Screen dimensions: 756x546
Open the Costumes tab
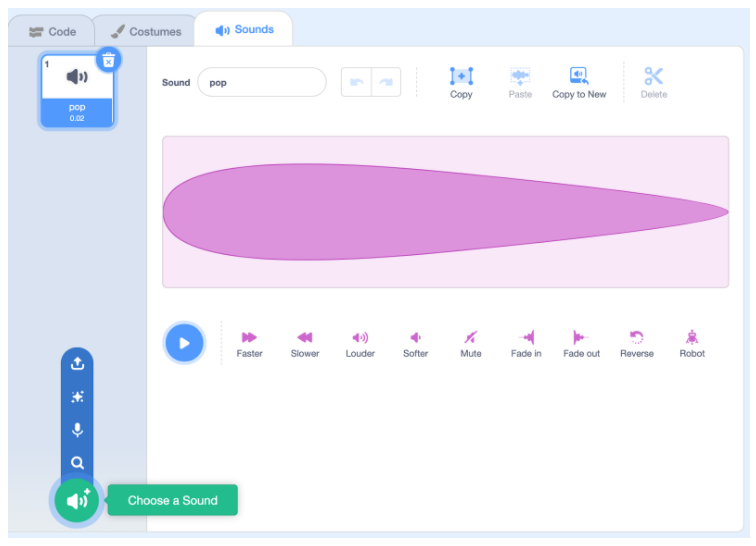click(x=146, y=32)
